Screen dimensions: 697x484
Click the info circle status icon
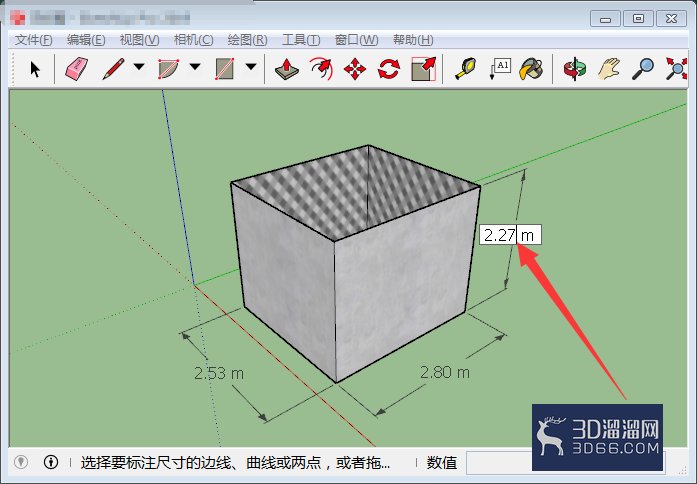[51, 462]
